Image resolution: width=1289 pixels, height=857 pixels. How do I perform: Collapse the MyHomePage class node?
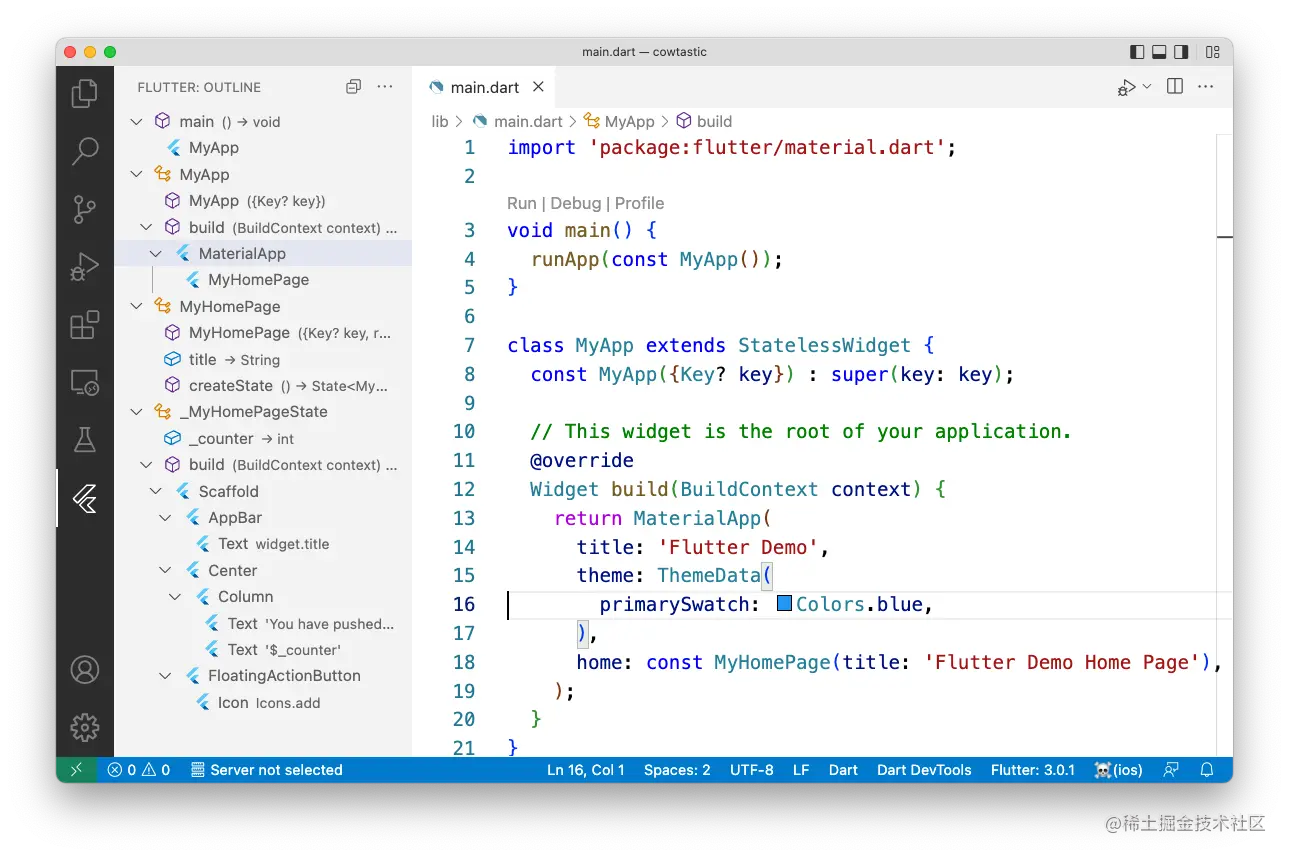point(137,306)
